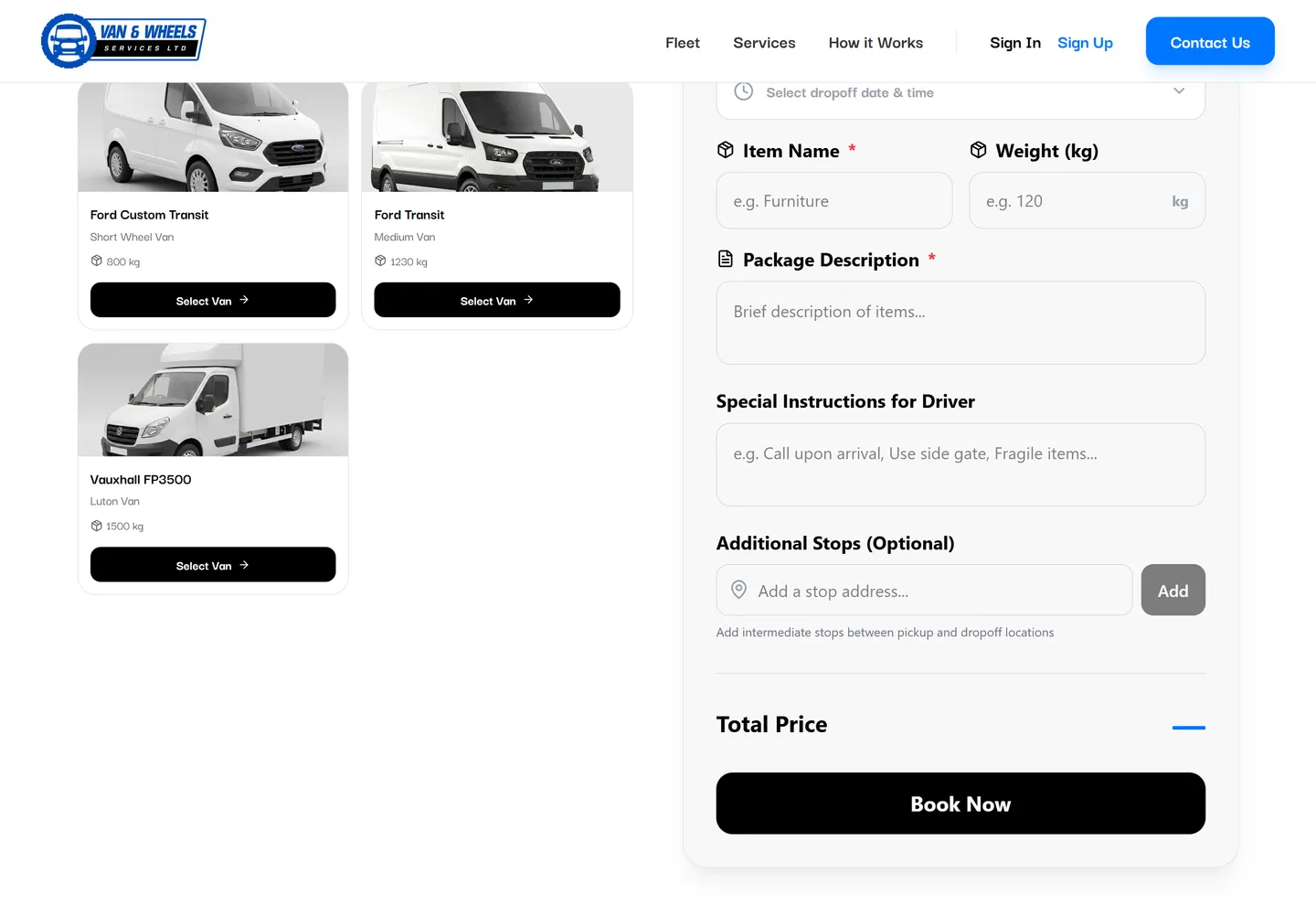Click the 1500 kg capacity box icon
The height and width of the screenshot is (905, 1316).
coord(96,526)
